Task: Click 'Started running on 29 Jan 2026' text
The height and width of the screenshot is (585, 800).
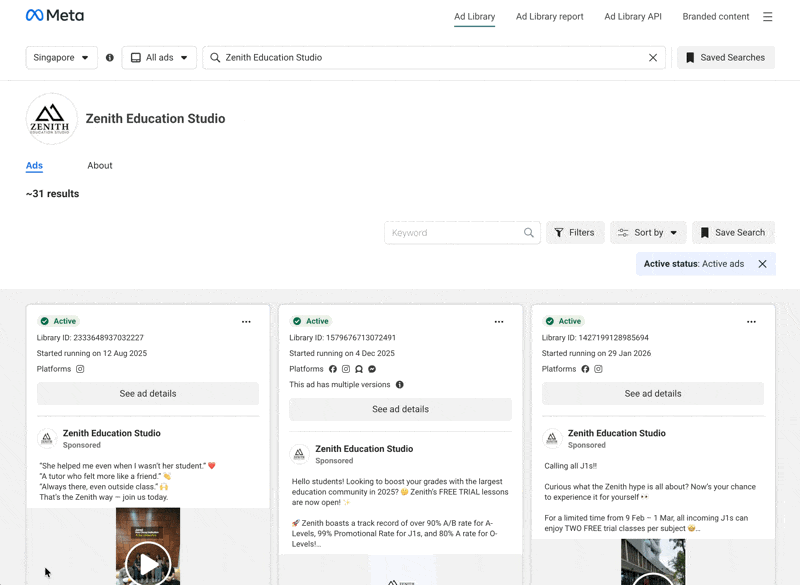Action: 596,353
